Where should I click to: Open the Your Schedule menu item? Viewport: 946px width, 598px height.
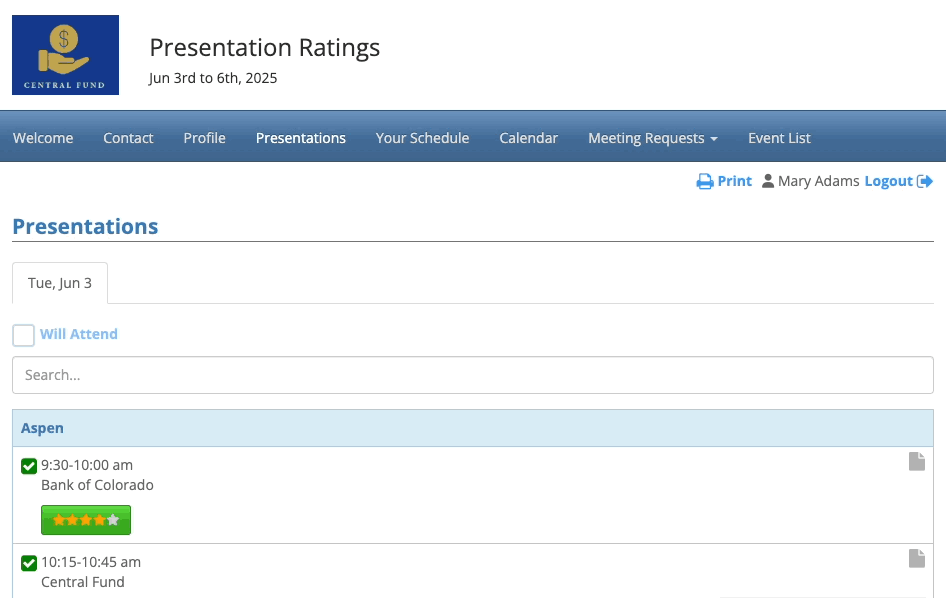point(422,138)
